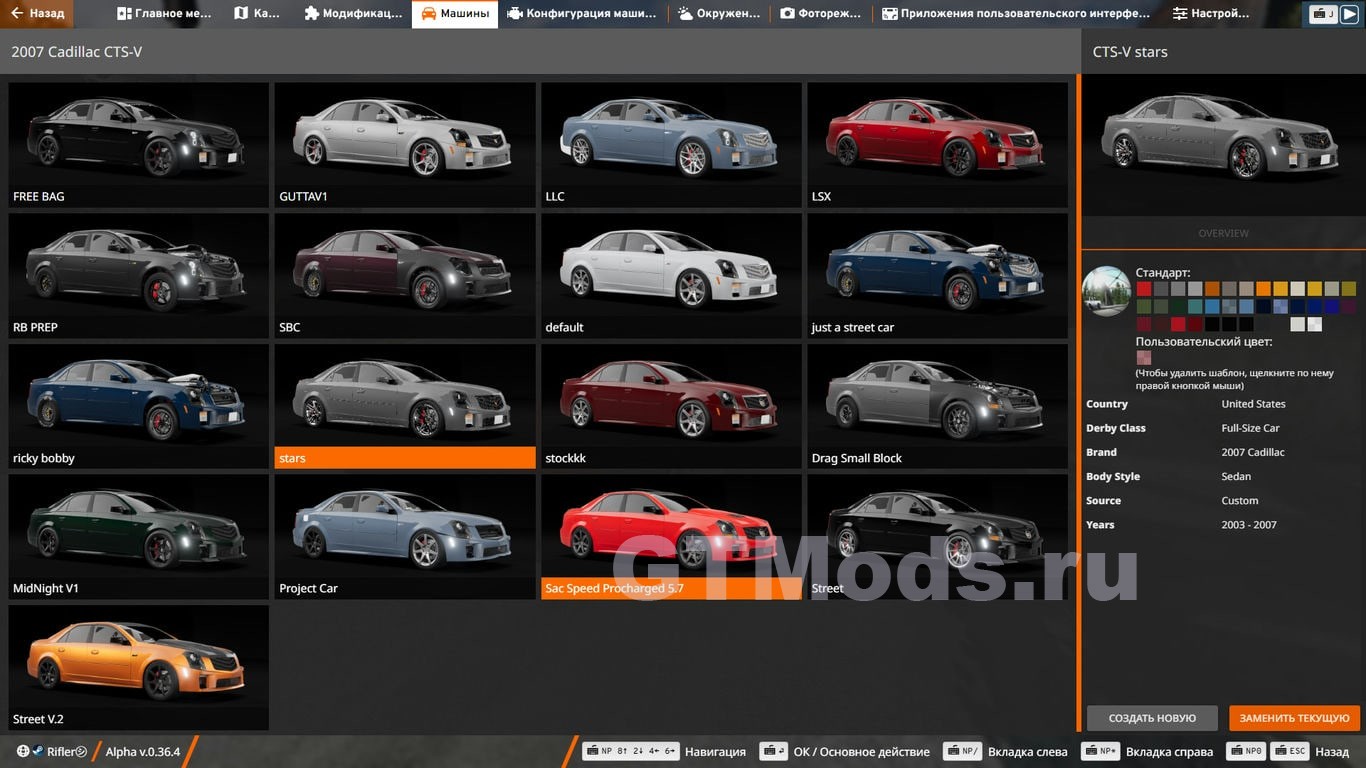This screenshot has height=768, width=1366.
Task: Click the OK / Основное действие key icon
Action: (x=773, y=751)
